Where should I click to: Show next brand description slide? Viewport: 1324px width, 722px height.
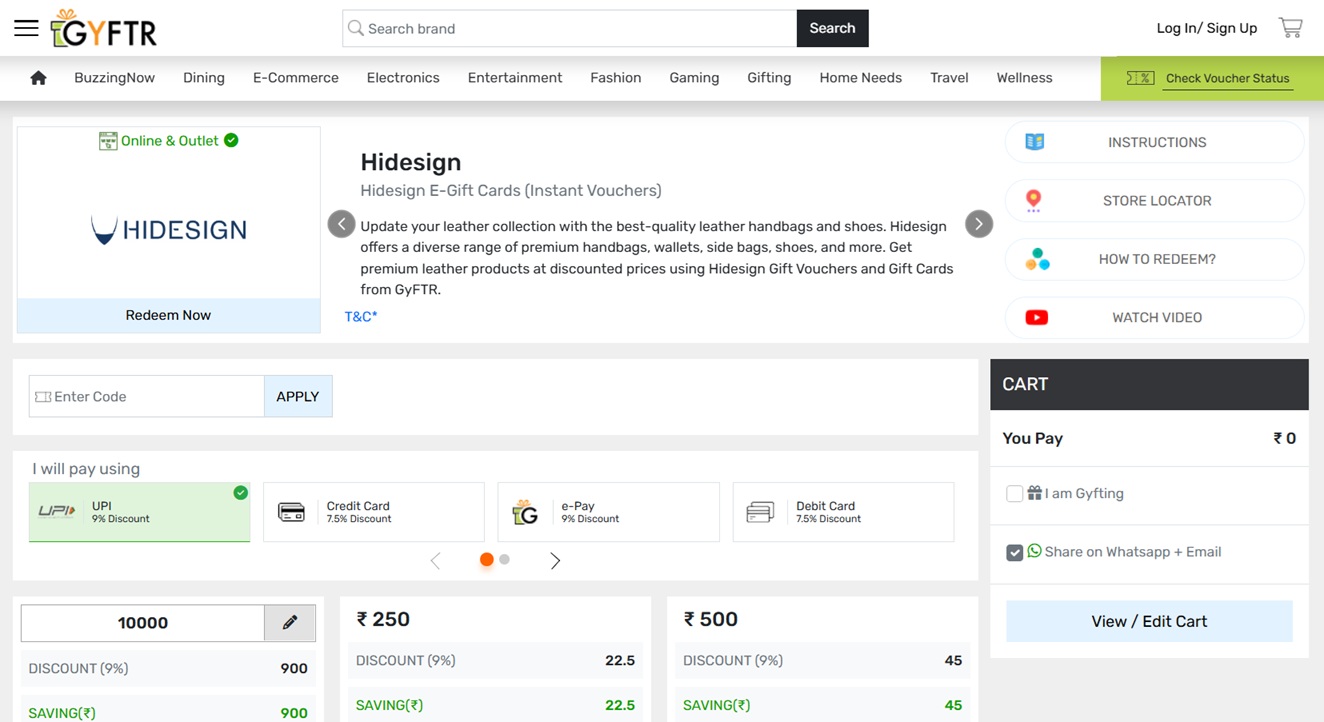(978, 224)
